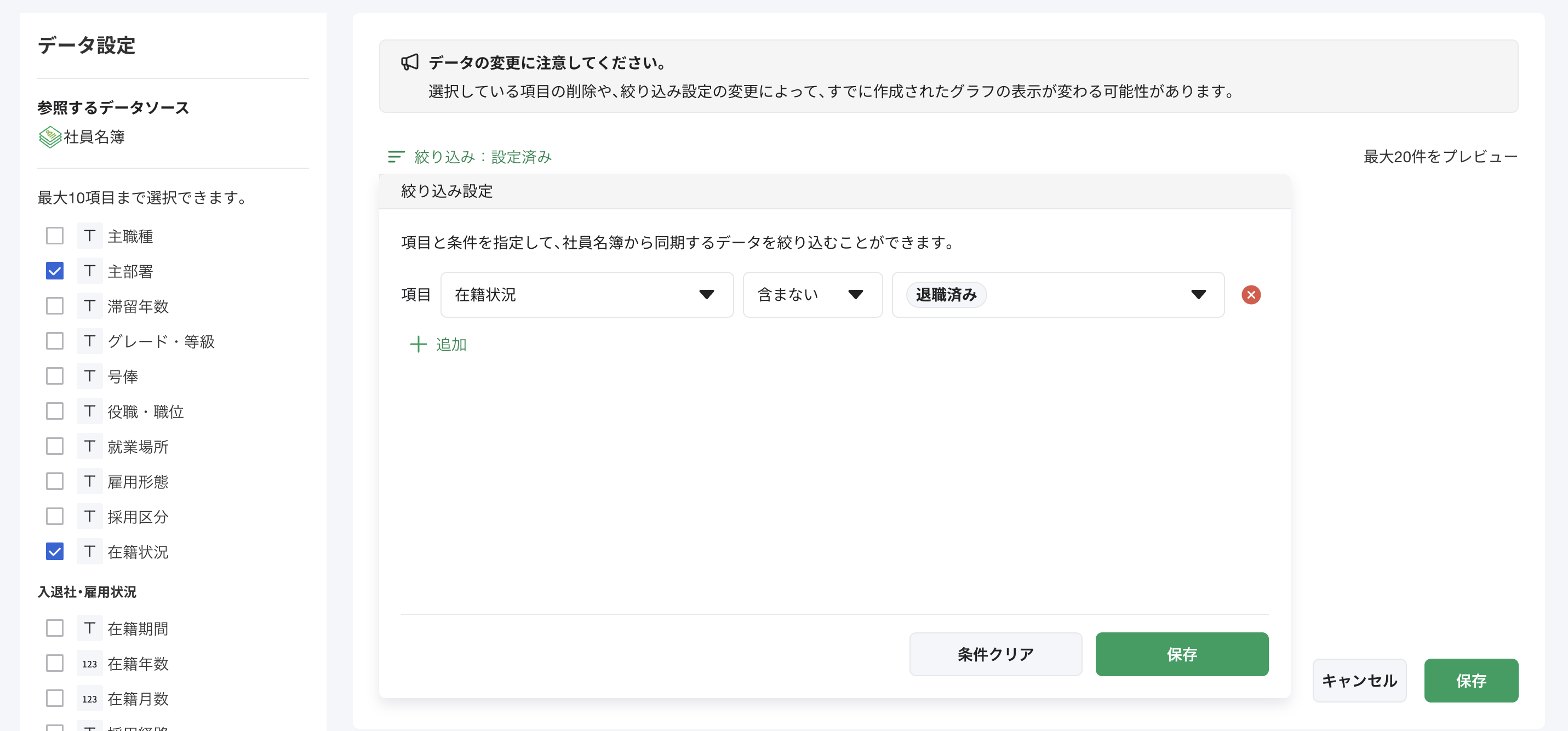1568x731 pixels.
Task: Uncheck the 主部署 checkbox
Action: pos(55,270)
